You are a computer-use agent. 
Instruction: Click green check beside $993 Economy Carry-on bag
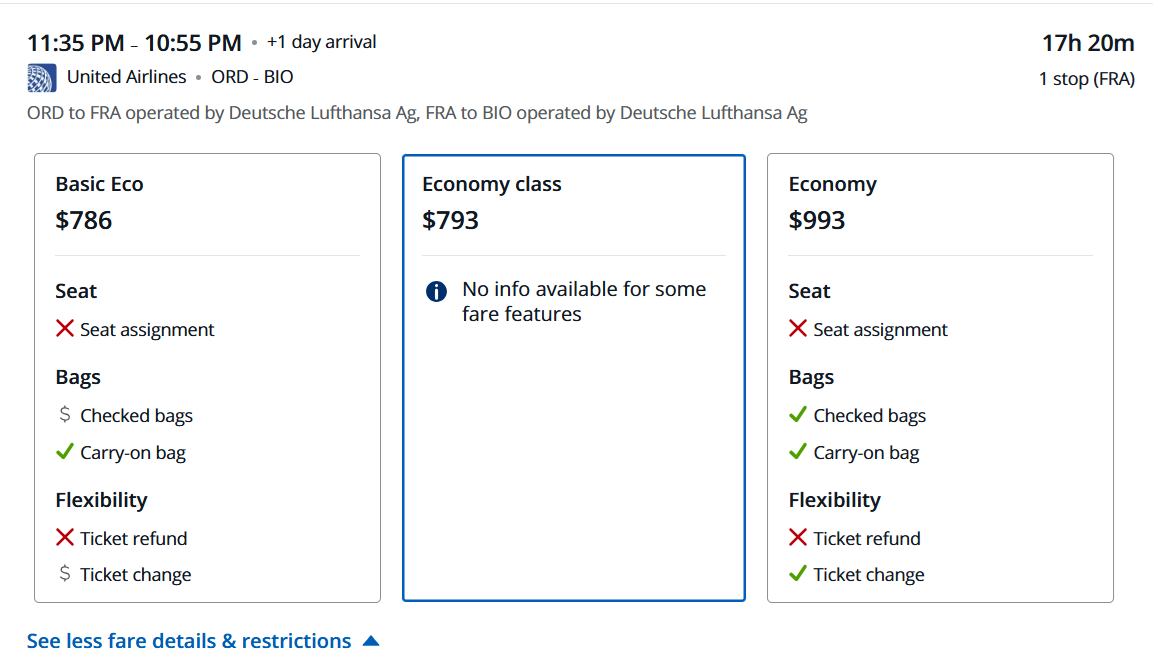point(798,452)
